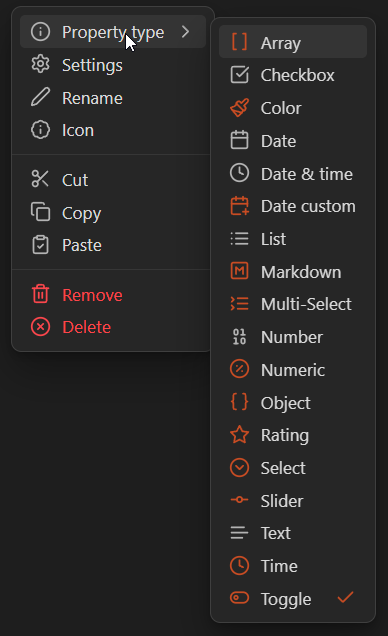Click the Numeric percent circle icon

[239, 370]
